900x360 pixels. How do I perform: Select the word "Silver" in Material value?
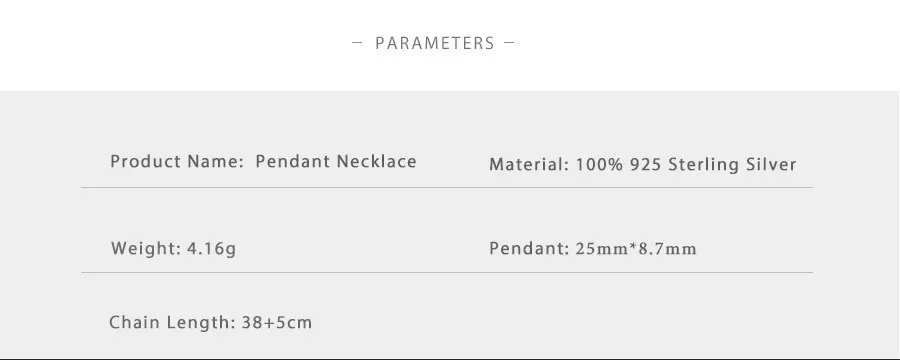pos(771,165)
